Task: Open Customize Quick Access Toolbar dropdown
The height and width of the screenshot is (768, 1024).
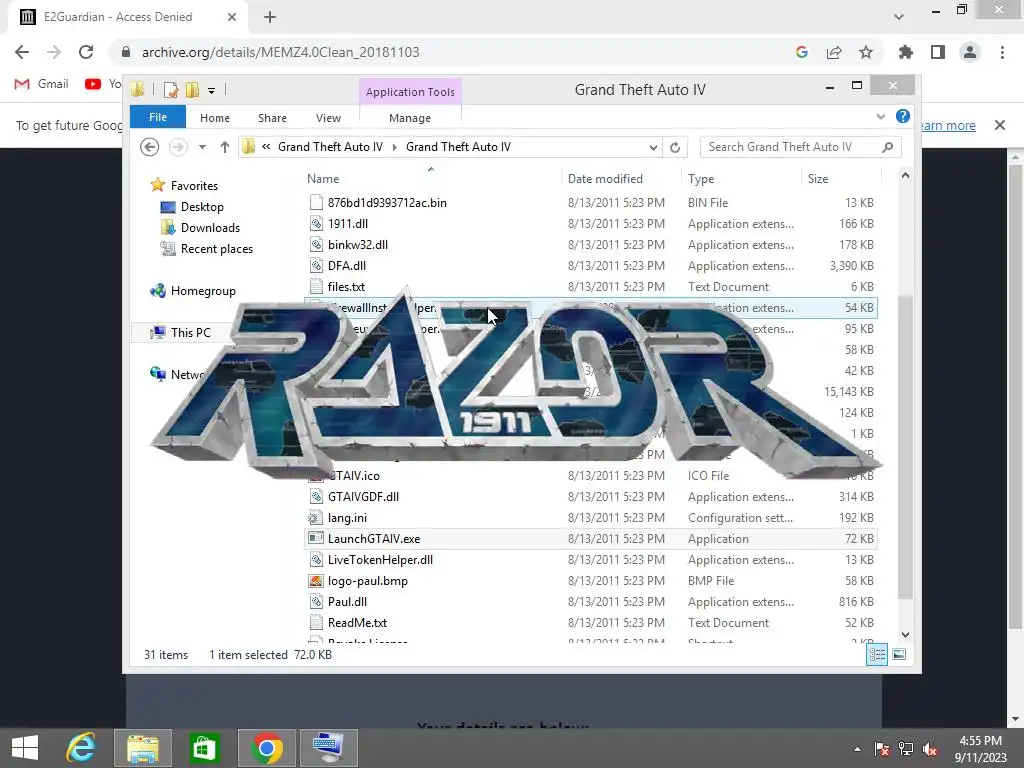Action: pos(212,91)
